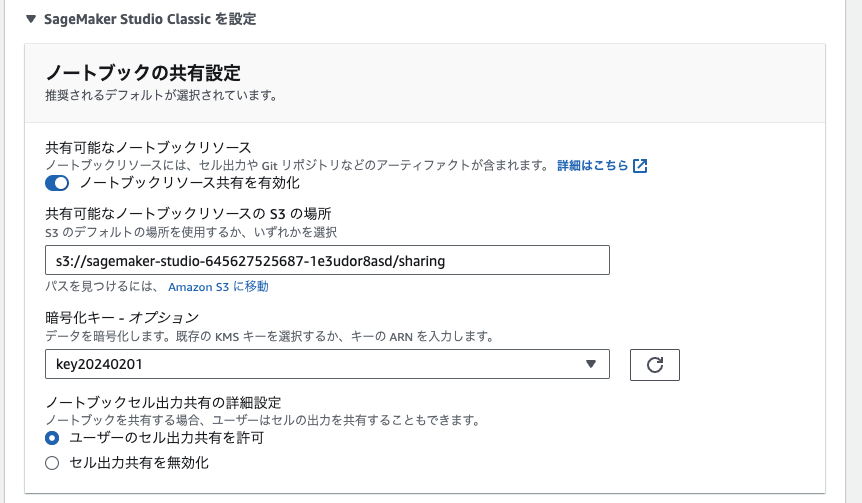862x503 pixels.
Task: Select セル出力共有を無効化 radio button
Action: click(52, 463)
